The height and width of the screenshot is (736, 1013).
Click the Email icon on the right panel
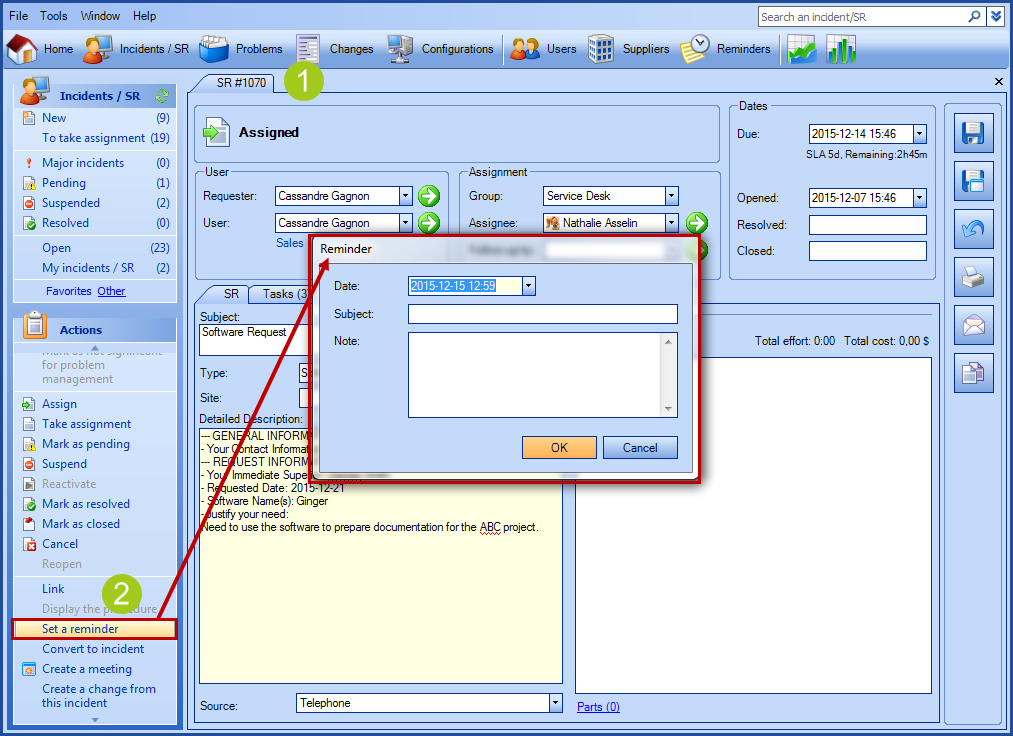click(x=973, y=326)
